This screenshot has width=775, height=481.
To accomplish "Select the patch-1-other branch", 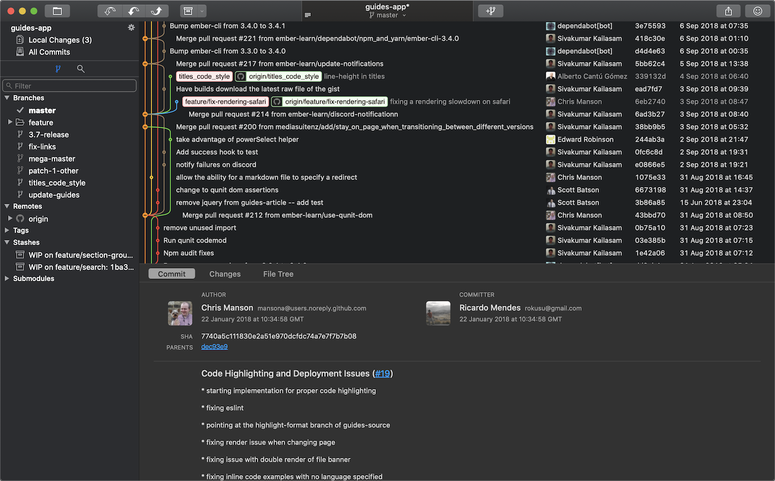I will tap(53, 171).
